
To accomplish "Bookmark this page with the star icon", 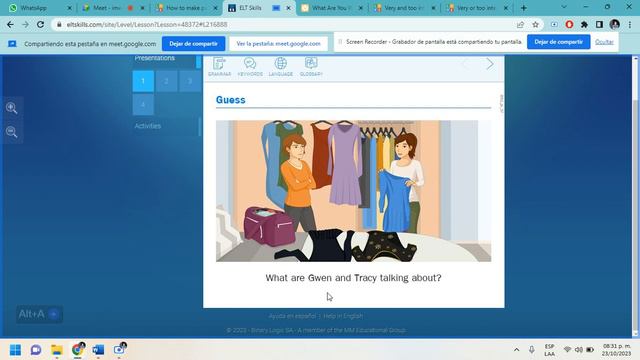I will 536,24.
